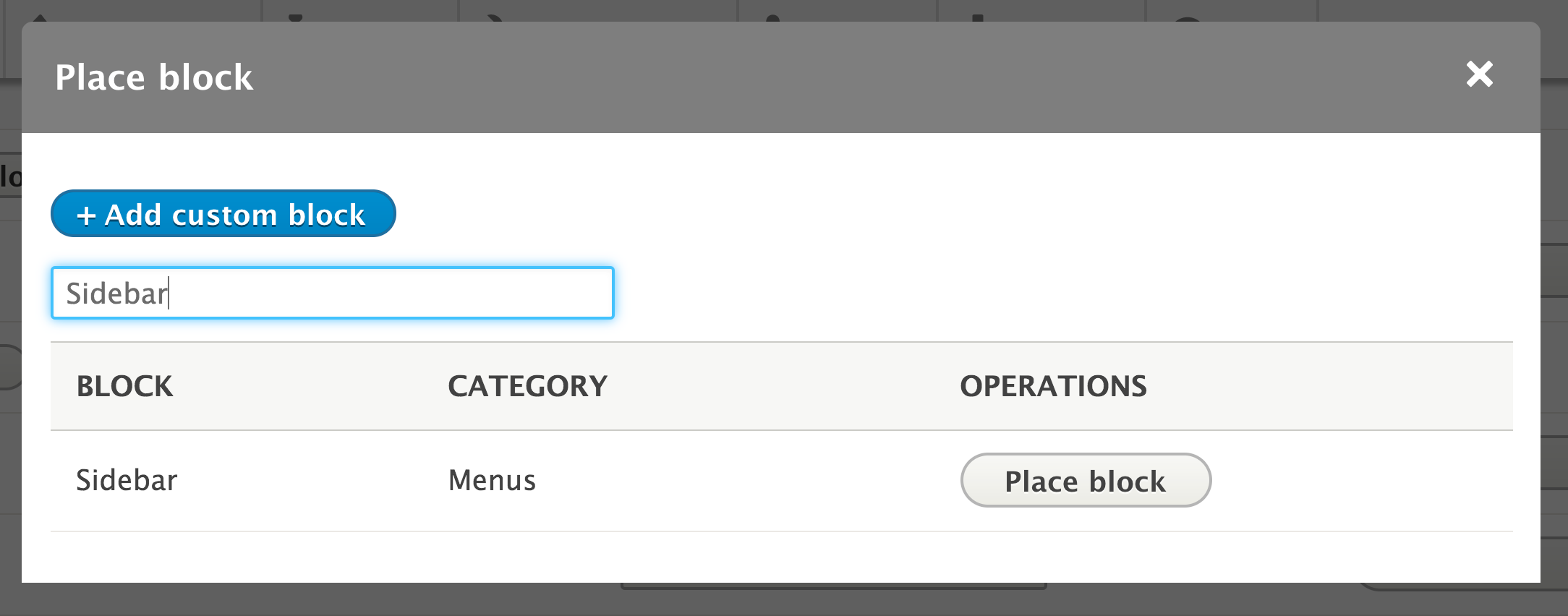Click the Menus category cell

coord(492,481)
